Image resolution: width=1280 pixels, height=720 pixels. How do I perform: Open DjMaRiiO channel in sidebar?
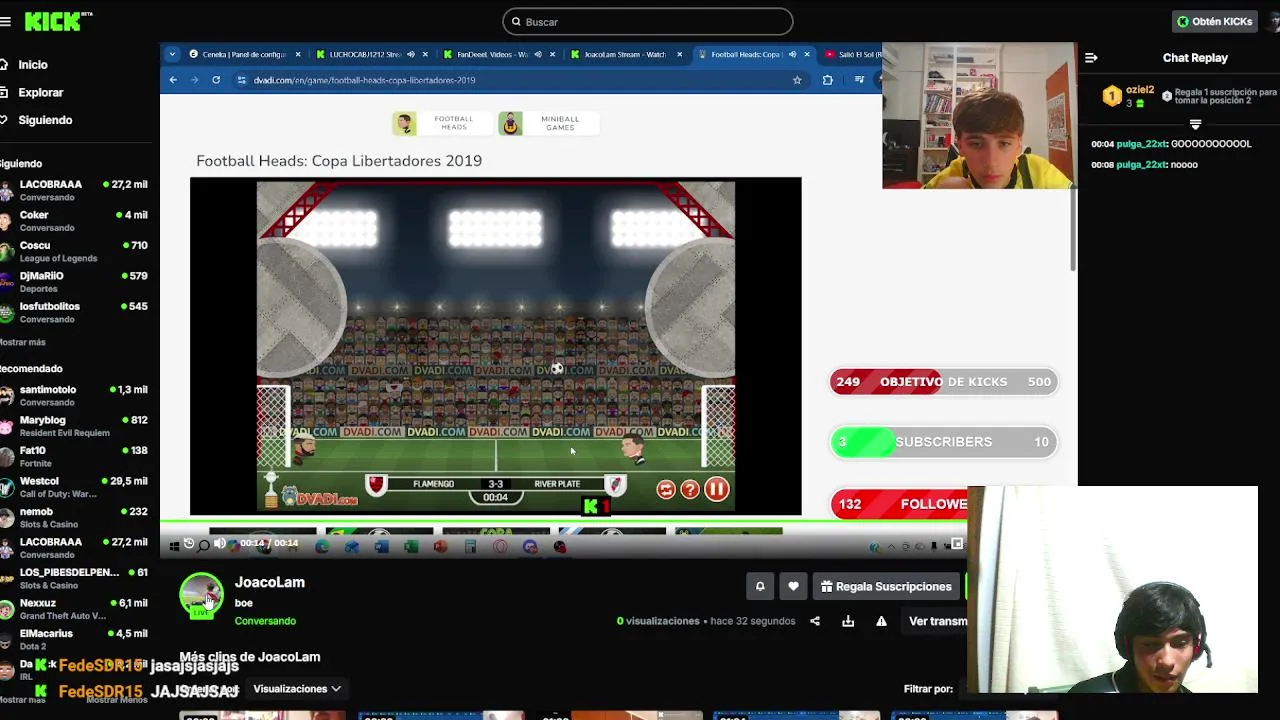coord(75,282)
